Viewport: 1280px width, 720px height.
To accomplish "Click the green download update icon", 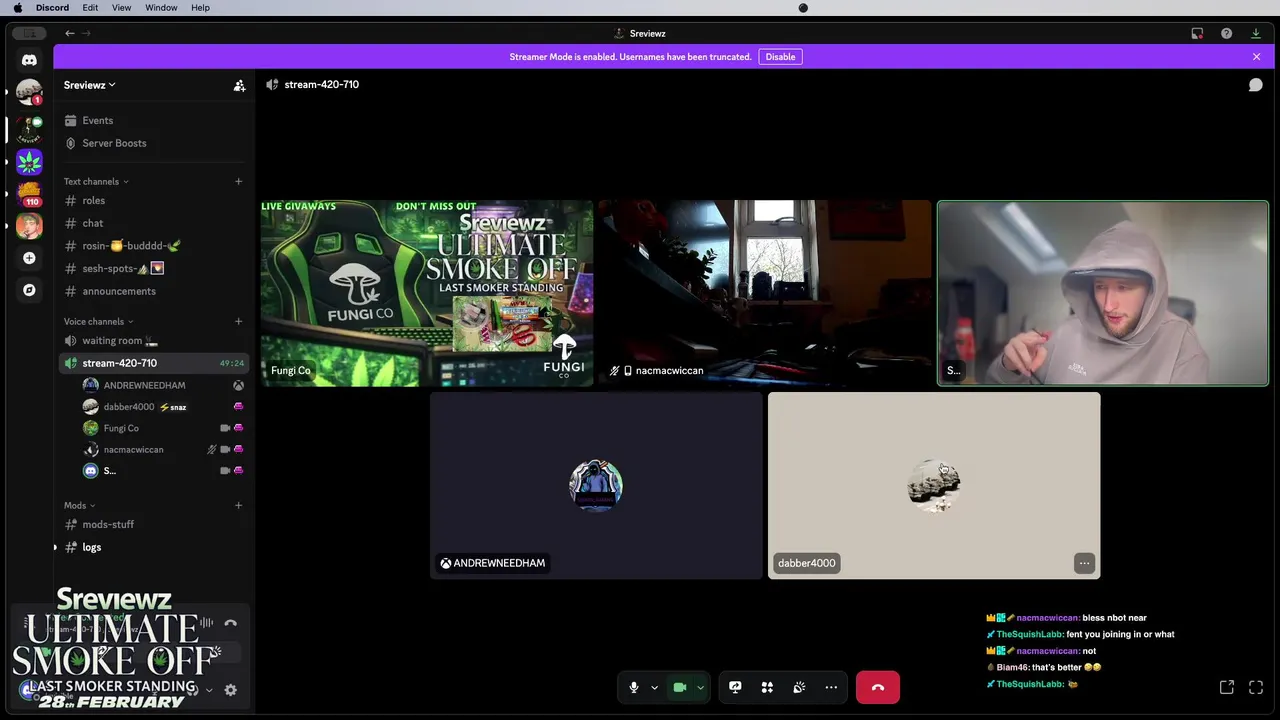I will (x=1256, y=33).
